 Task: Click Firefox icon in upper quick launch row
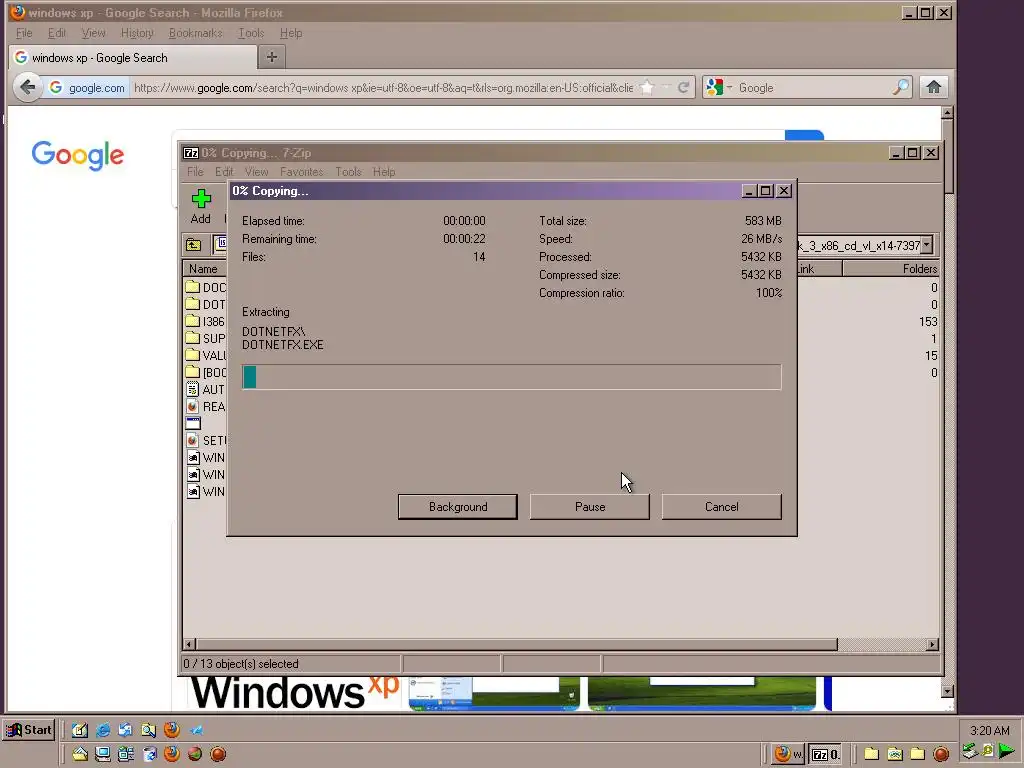tap(172, 729)
